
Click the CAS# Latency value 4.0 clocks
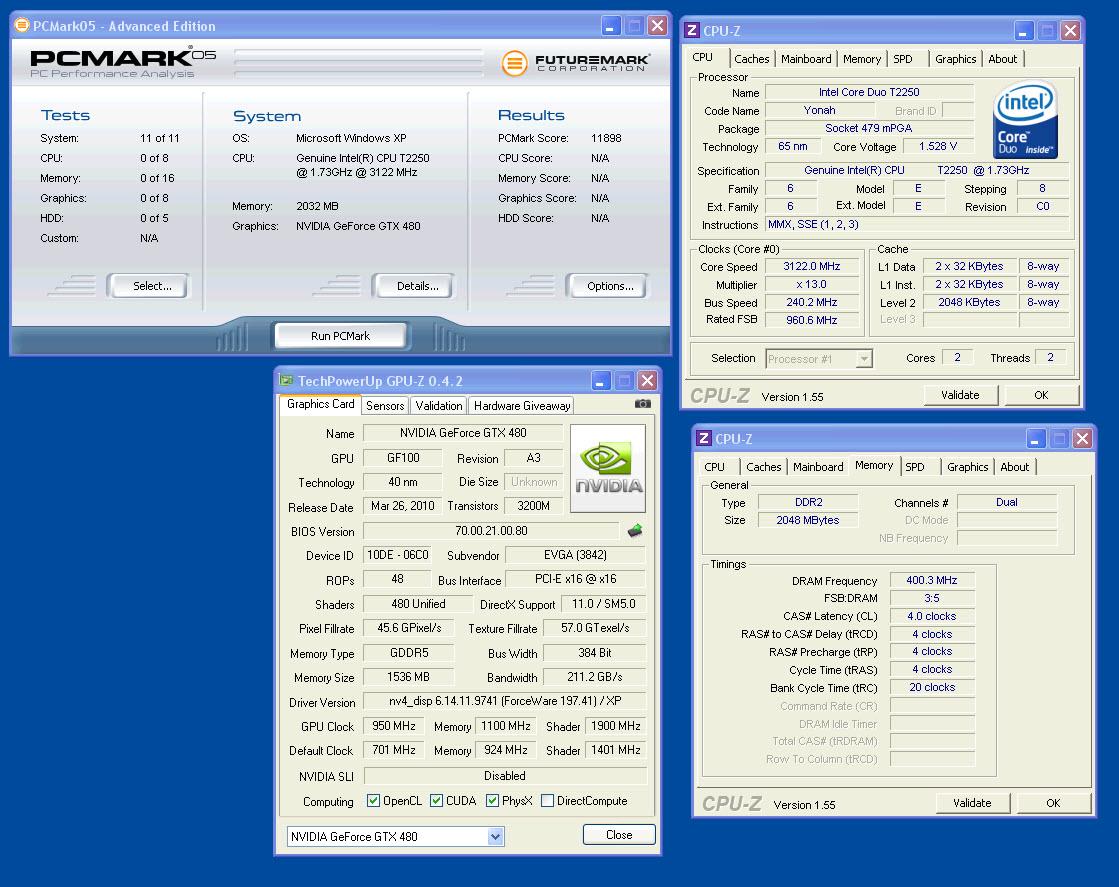[931, 616]
